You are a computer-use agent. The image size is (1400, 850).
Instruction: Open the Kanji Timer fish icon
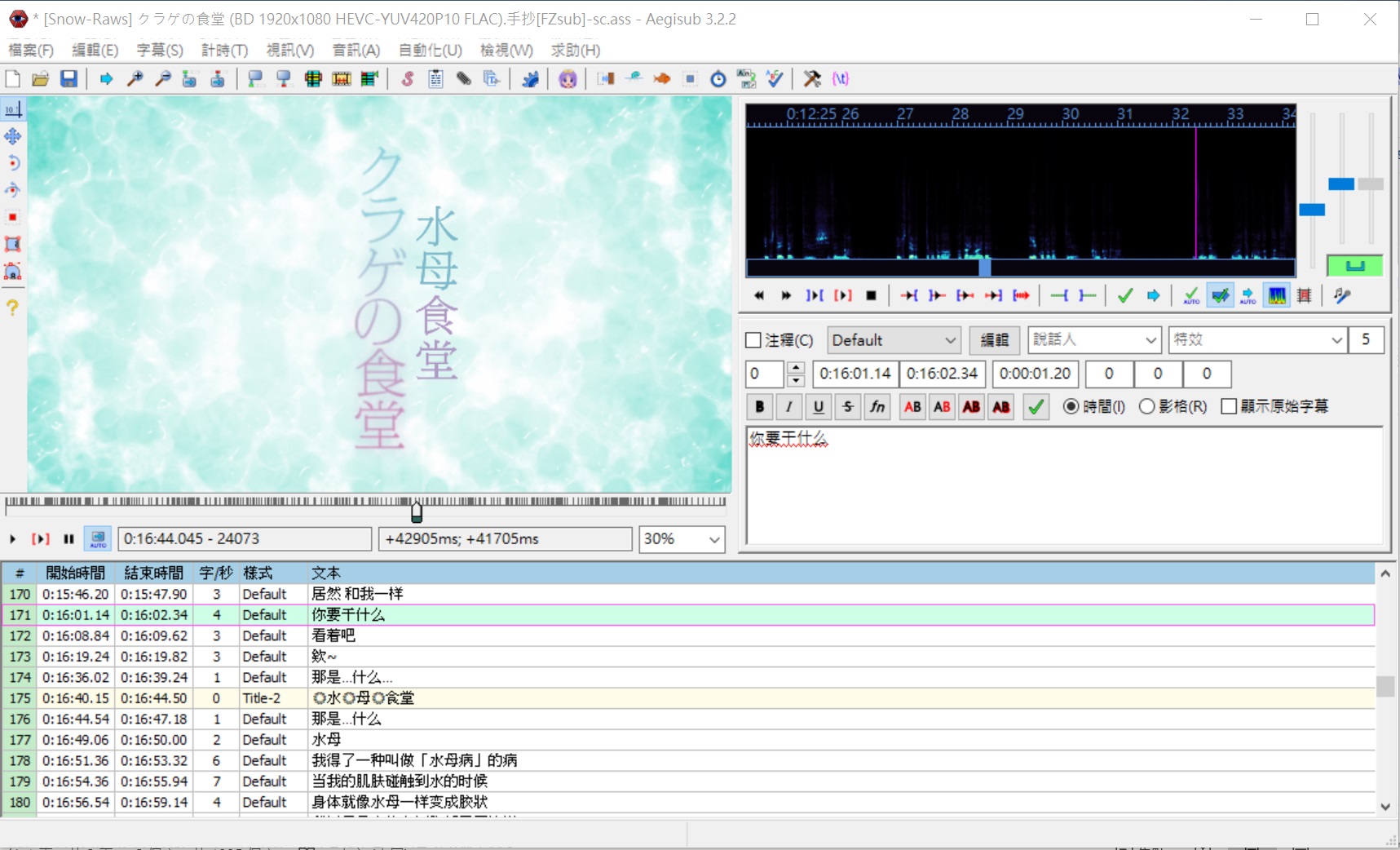pos(662,79)
